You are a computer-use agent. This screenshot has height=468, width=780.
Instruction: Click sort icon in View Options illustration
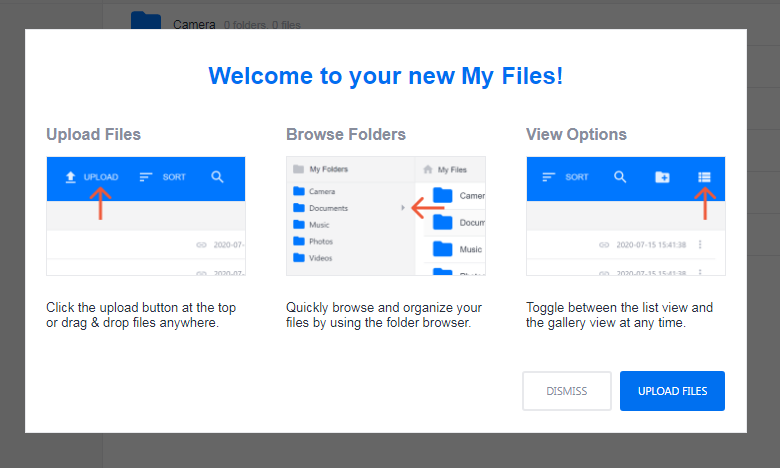(549, 177)
